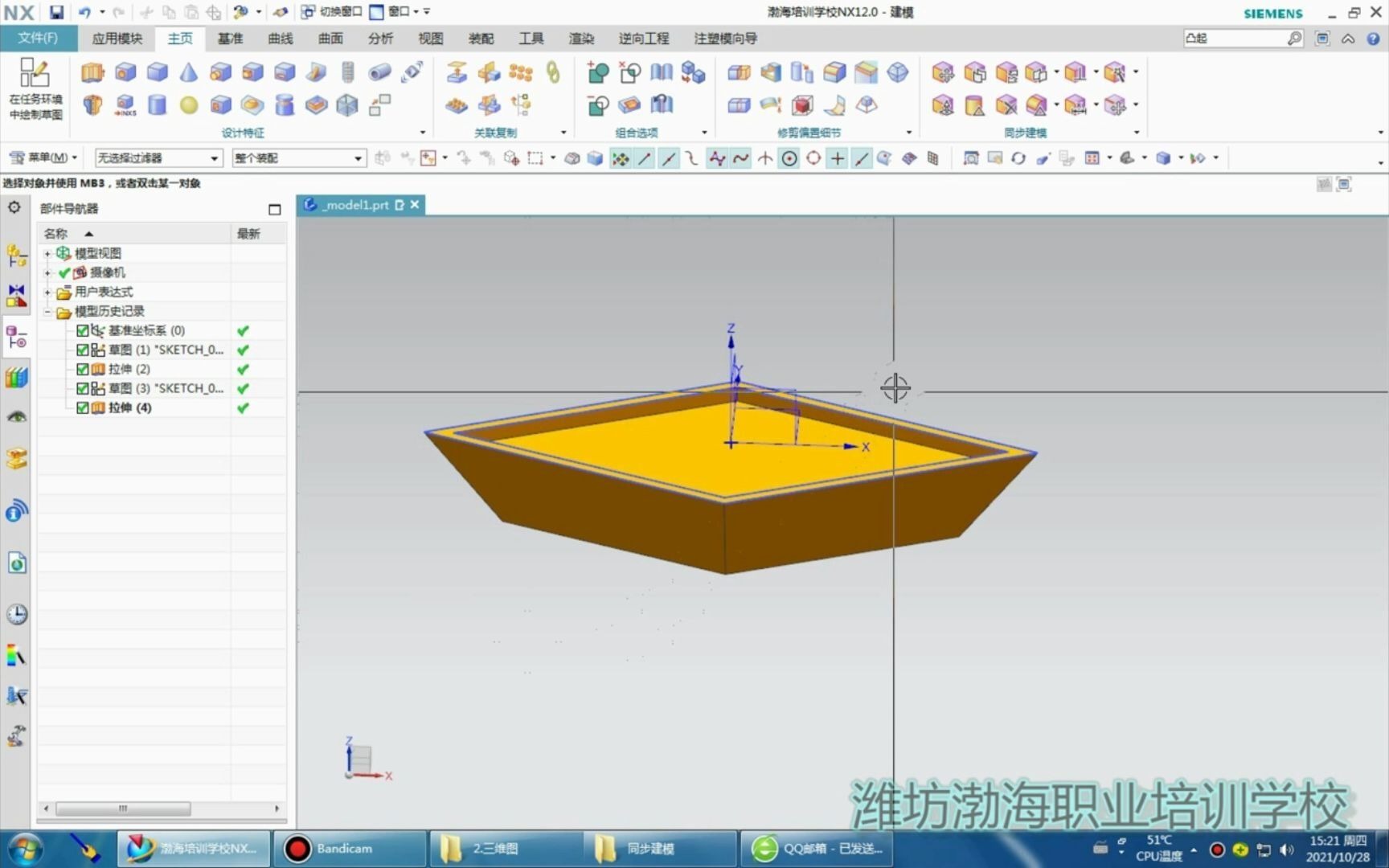The height and width of the screenshot is (868, 1389).
Task: Uncheck the 基准坐标系 (0) checkbox
Action: (x=83, y=330)
